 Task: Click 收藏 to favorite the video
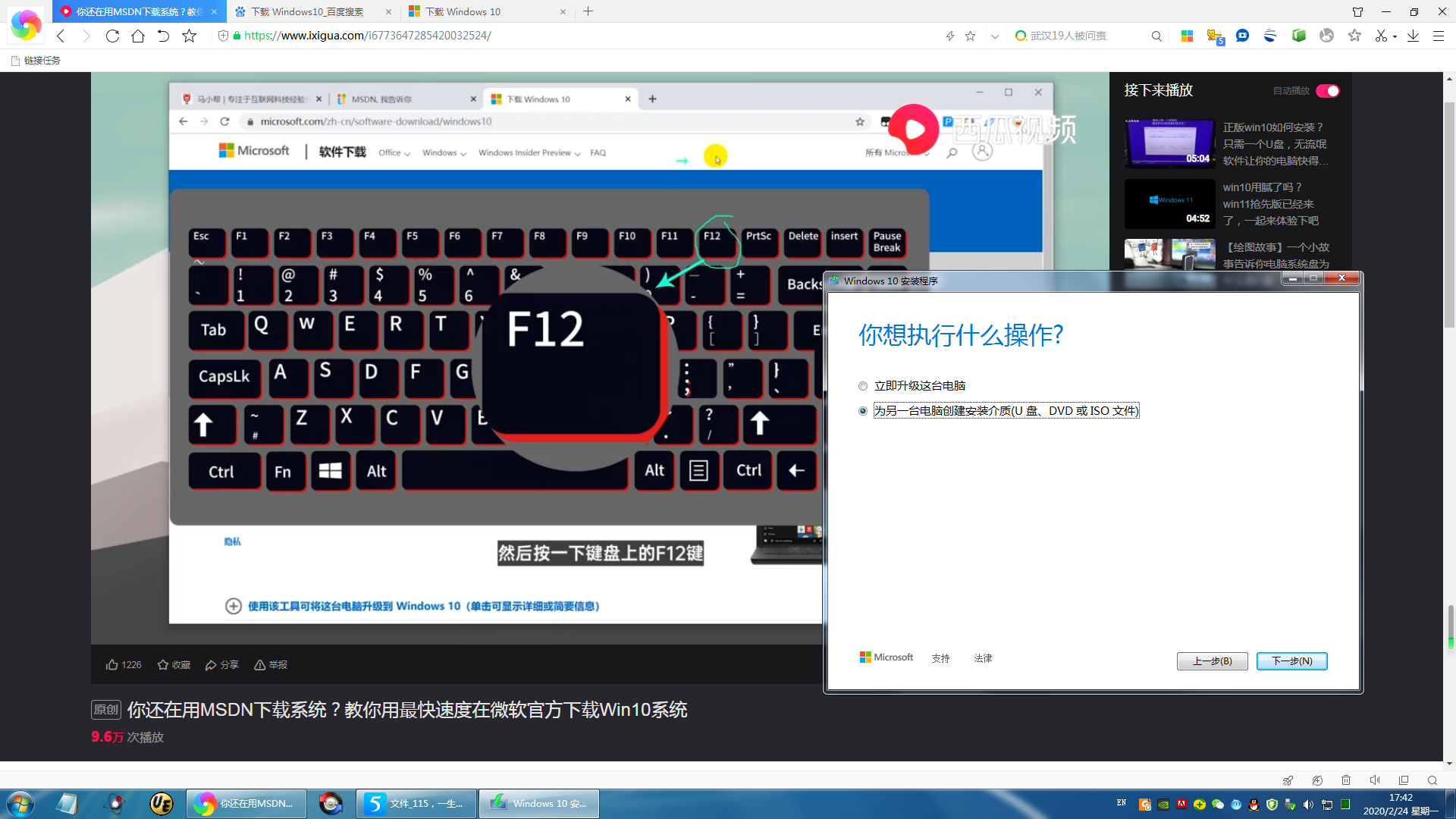174,665
